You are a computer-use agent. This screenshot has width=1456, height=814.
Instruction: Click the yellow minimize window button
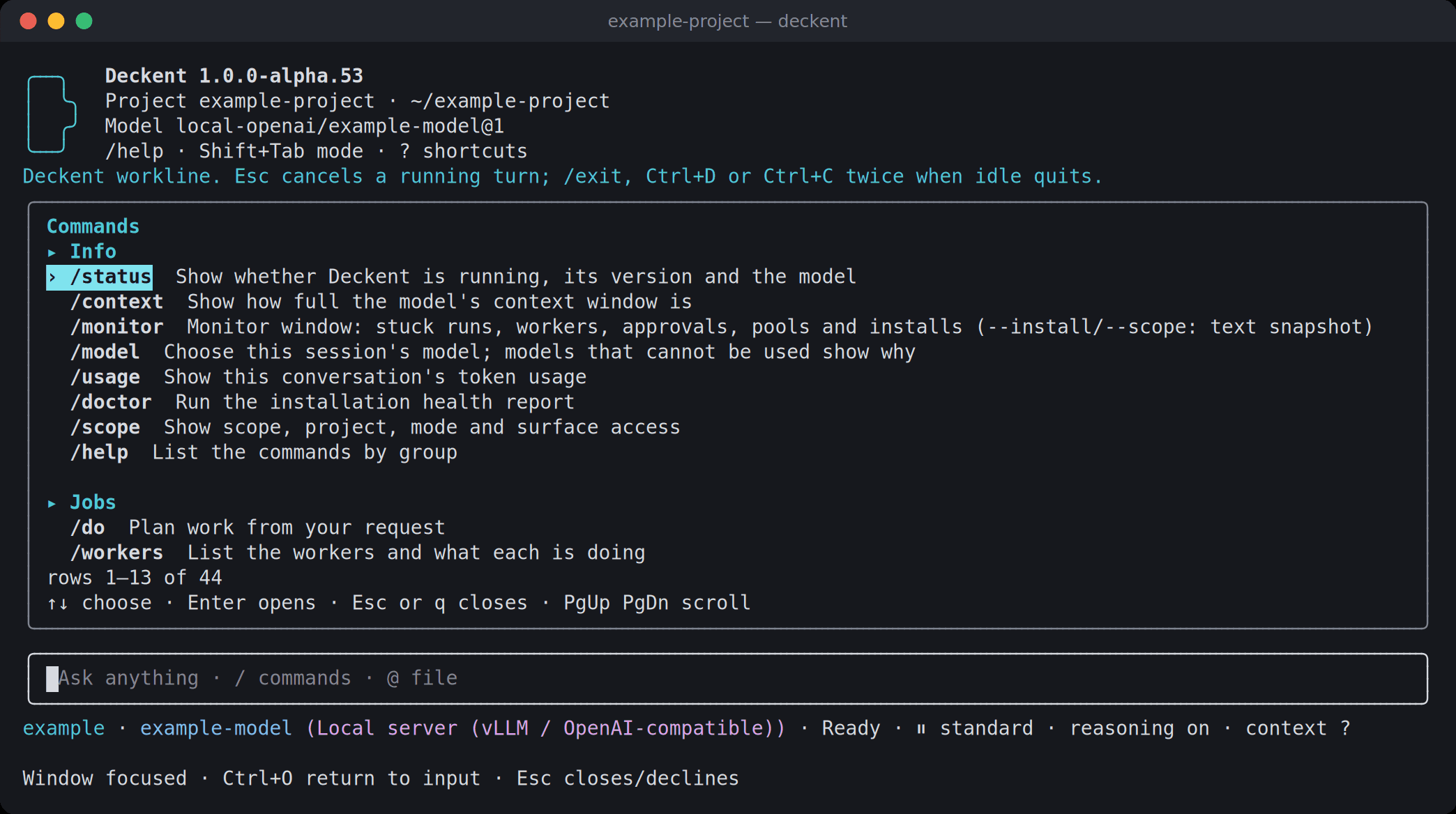[x=56, y=21]
